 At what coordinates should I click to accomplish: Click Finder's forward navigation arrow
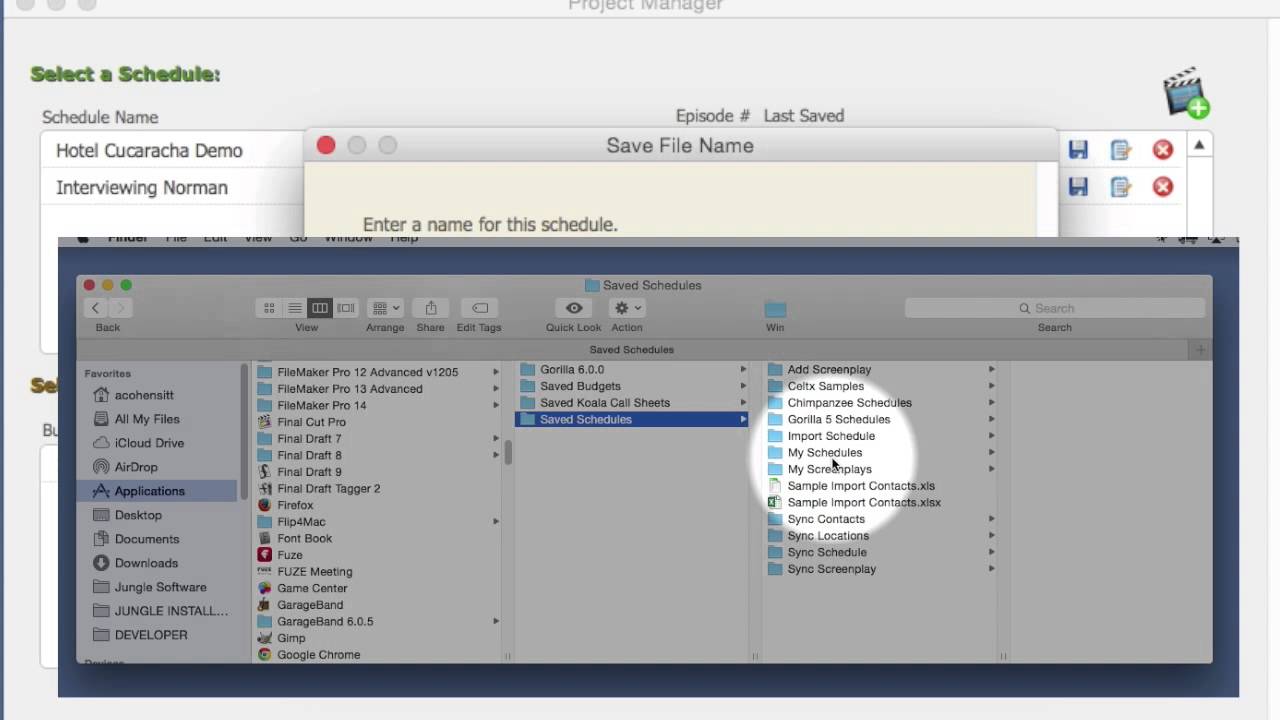click(x=120, y=308)
